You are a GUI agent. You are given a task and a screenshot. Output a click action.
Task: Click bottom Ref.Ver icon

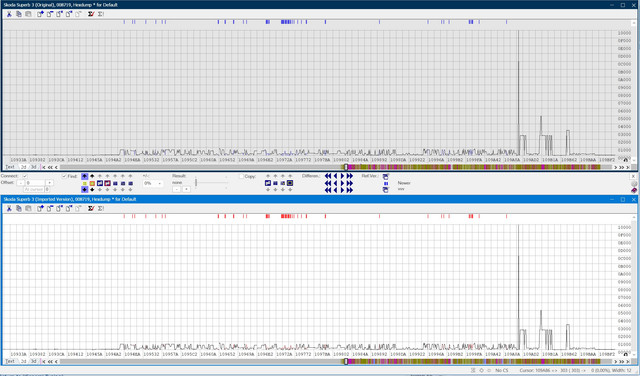pyautogui.click(x=386, y=190)
